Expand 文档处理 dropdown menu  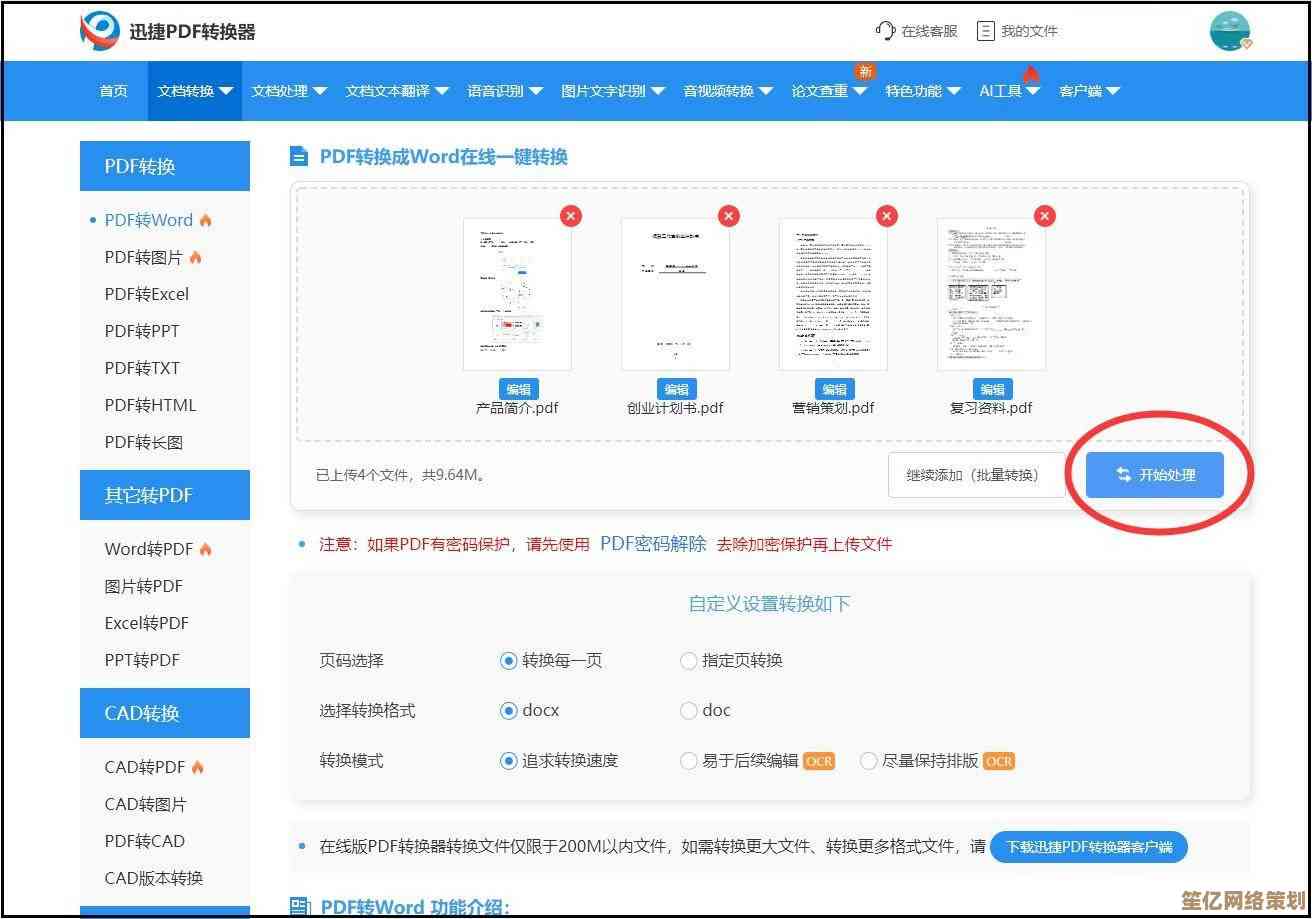pyautogui.click(x=289, y=91)
